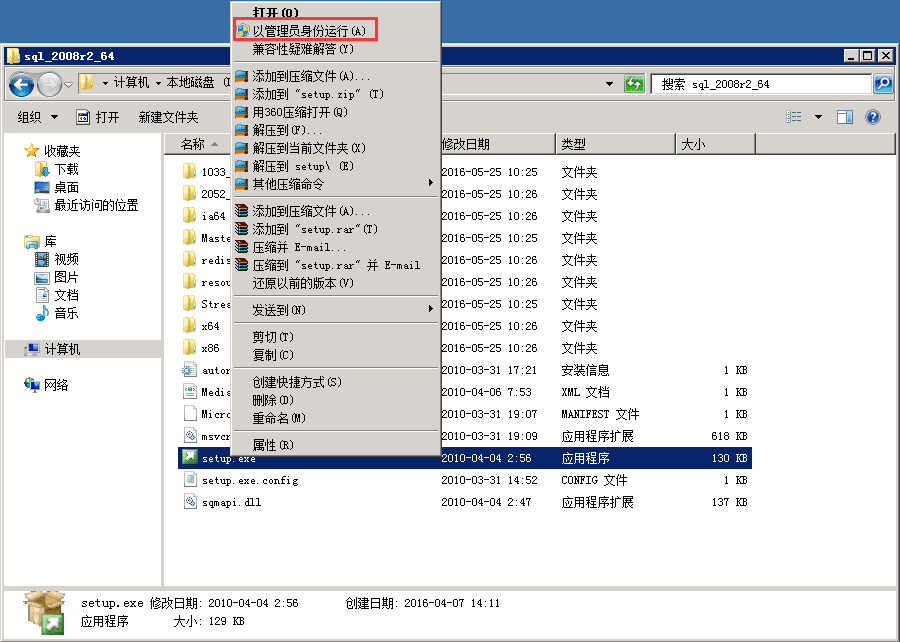
Task: Click the 计算机 breadcrumb in address bar
Action: click(x=131, y=83)
